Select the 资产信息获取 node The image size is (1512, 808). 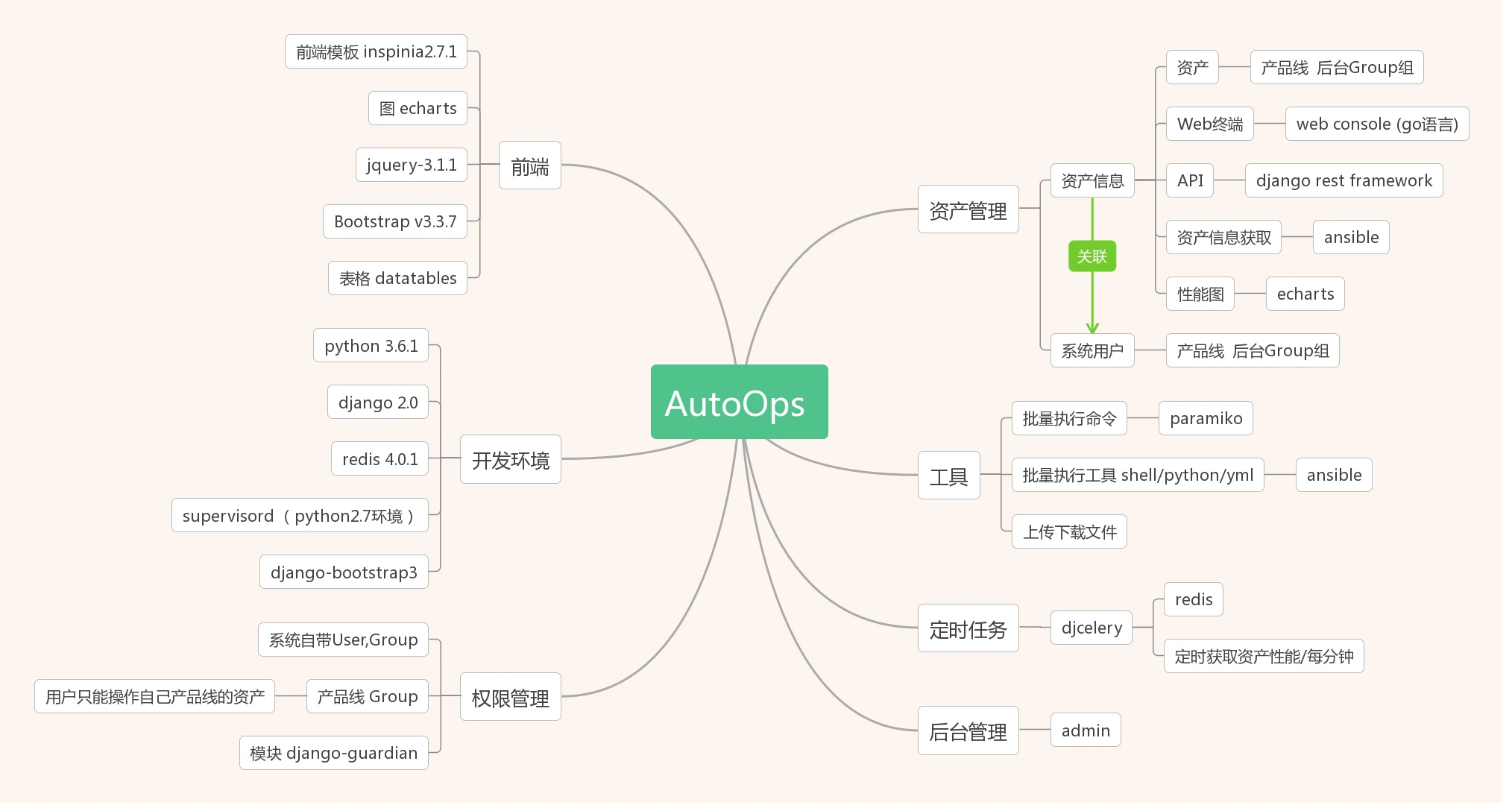tap(1223, 237)
